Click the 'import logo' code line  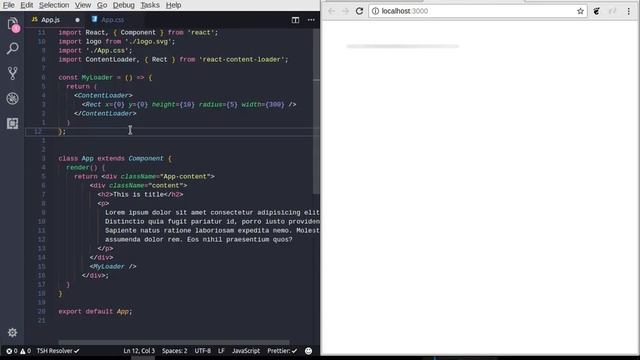point(117,42)
